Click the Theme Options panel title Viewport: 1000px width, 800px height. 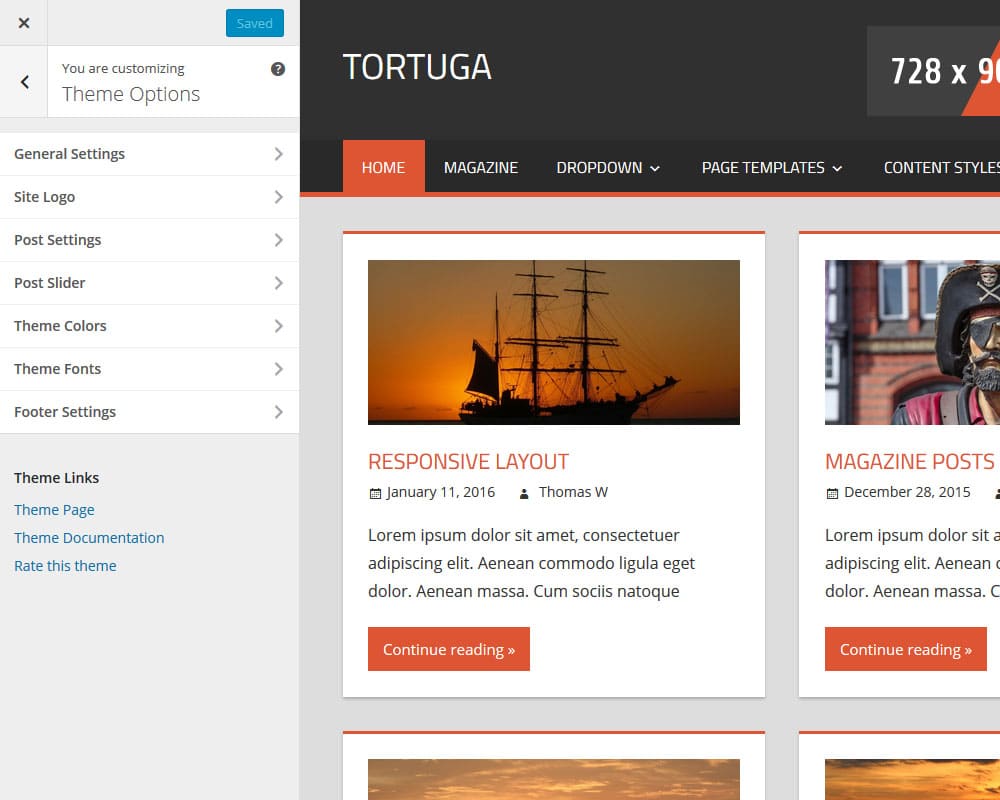click(x=131, y=94)
